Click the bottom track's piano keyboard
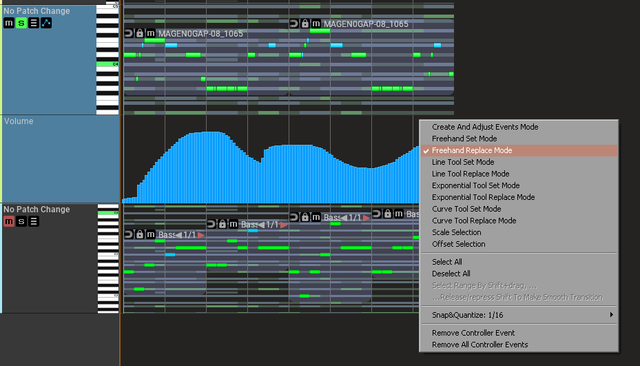640x366 pixels. pyautogui.click(x=108, y=259)
